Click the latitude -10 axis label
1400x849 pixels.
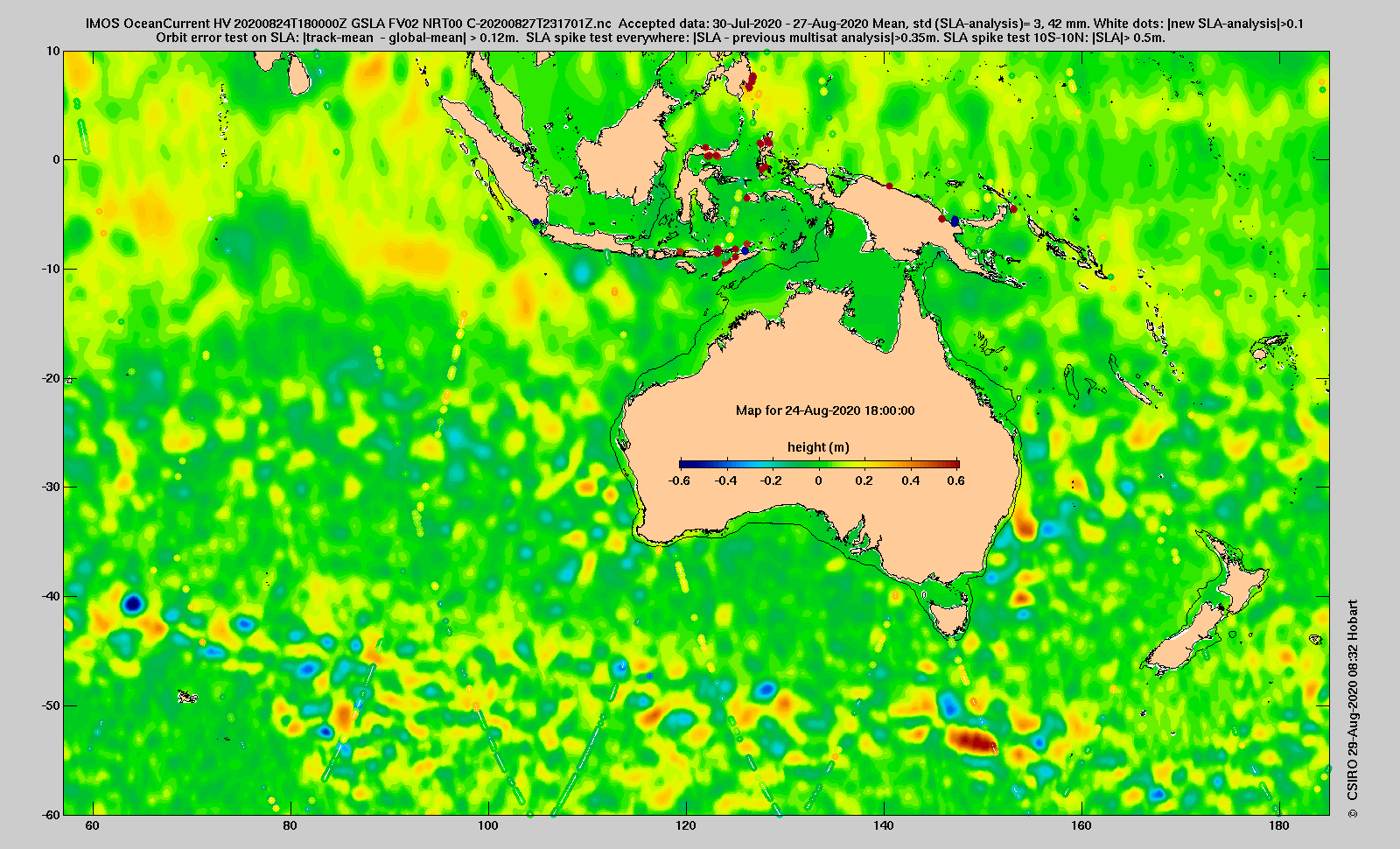click(52, 269)
